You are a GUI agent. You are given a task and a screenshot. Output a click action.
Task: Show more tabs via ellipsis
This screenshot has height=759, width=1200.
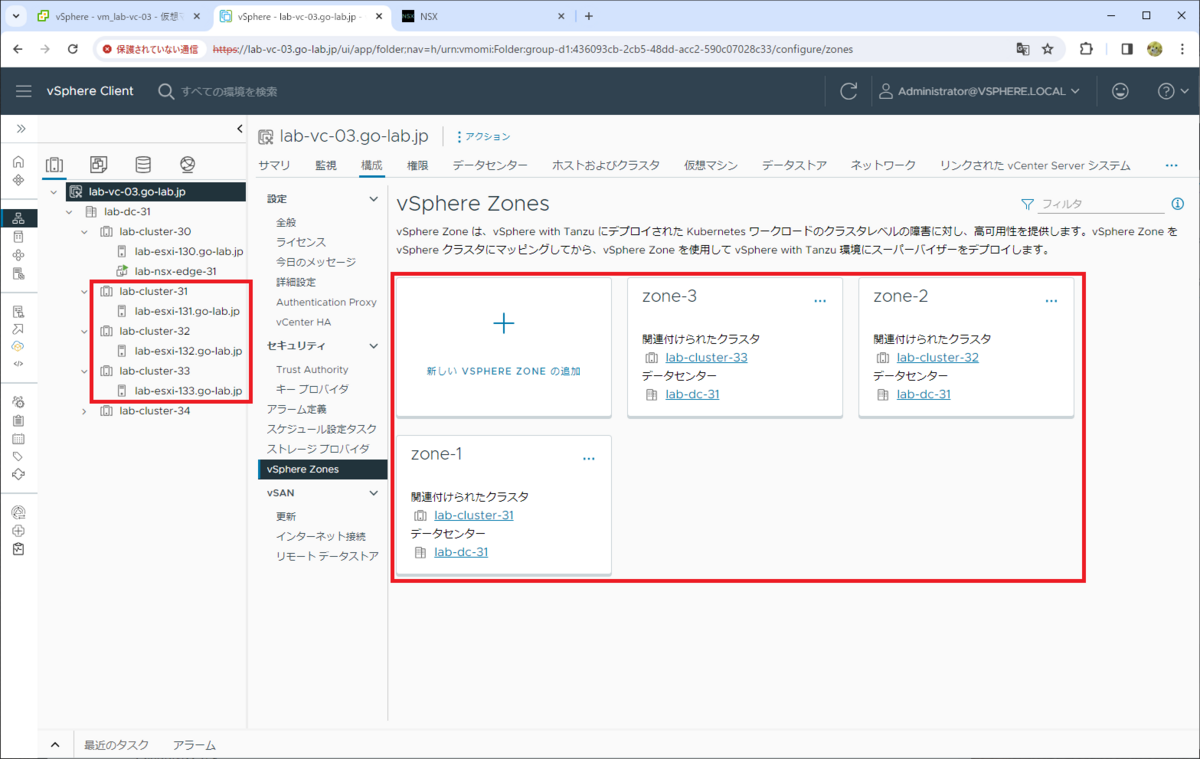[1172, 166]
